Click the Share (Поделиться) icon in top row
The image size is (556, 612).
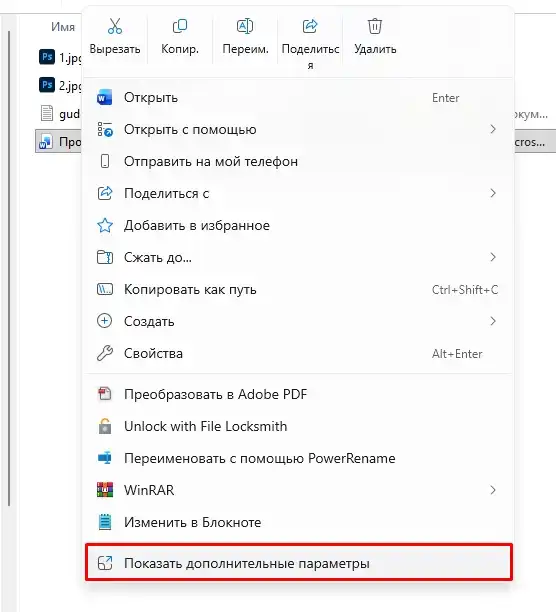tap(310, 26)
